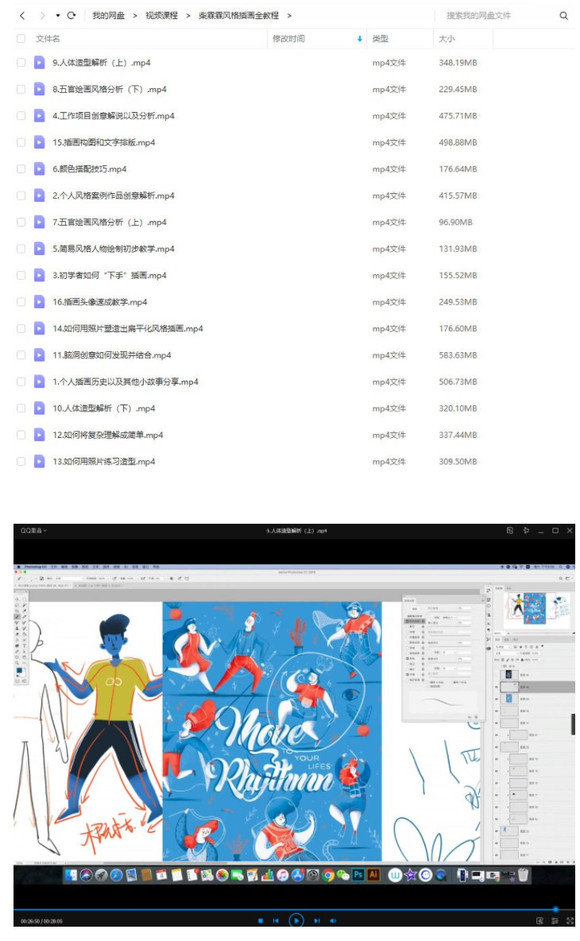Screen dimensions: 580x941
Task: Click the search magnifier icon
Action: pos(564,16)
